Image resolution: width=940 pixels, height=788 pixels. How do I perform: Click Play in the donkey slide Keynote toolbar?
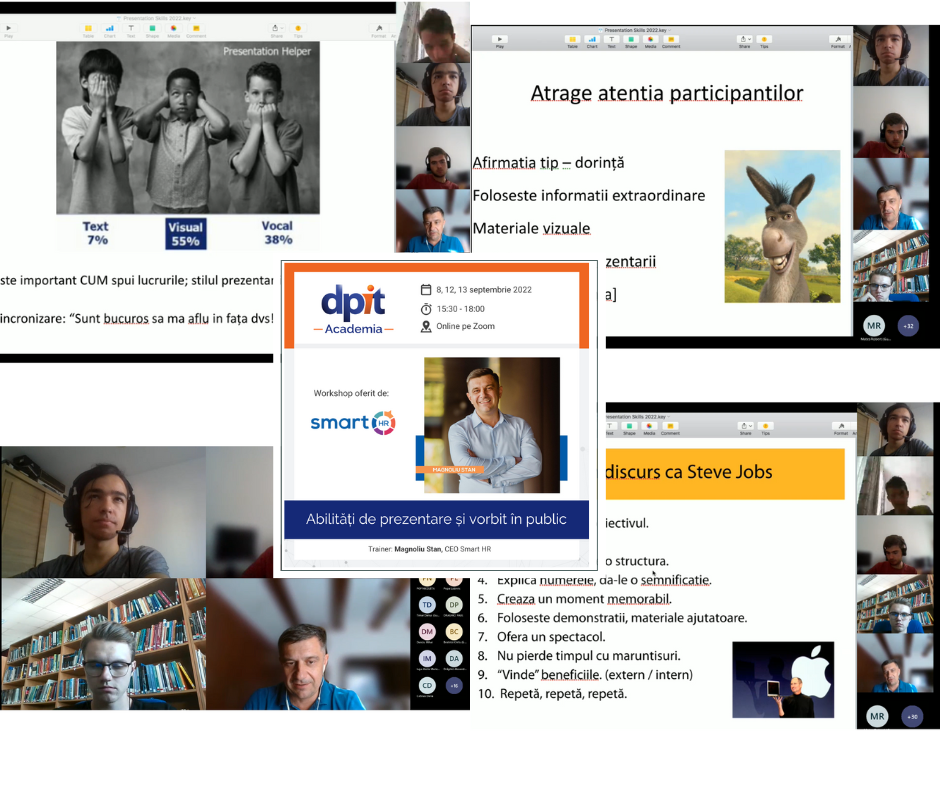click(x=499, y=40)
